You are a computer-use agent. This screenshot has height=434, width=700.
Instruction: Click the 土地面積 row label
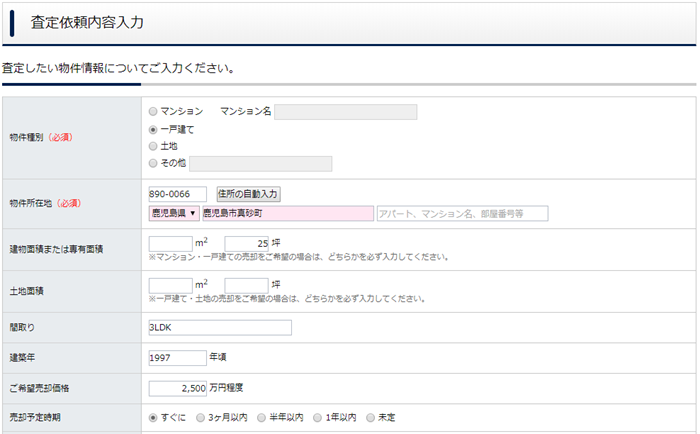[26, 291]
